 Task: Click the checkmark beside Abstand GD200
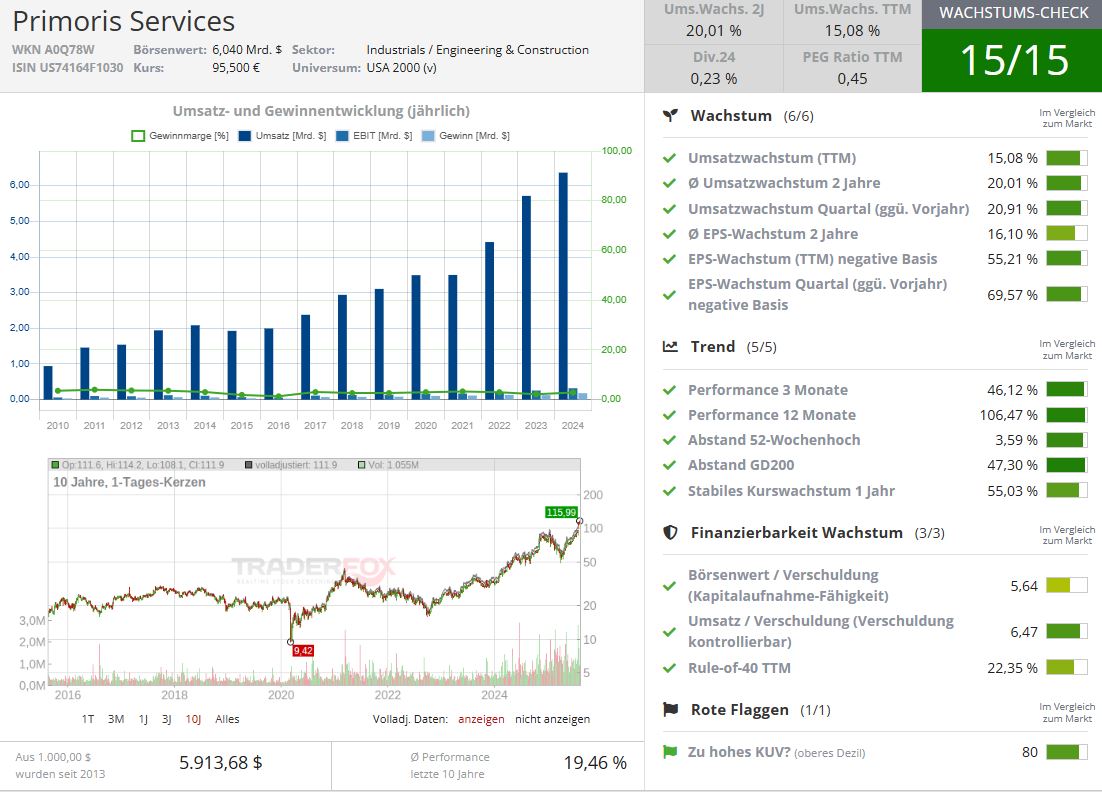(669, 465)
